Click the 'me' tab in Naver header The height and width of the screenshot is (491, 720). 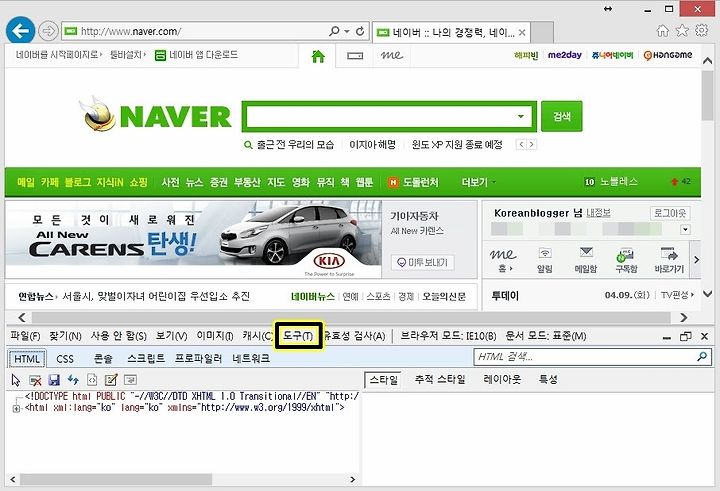click(x=392, y=56)
